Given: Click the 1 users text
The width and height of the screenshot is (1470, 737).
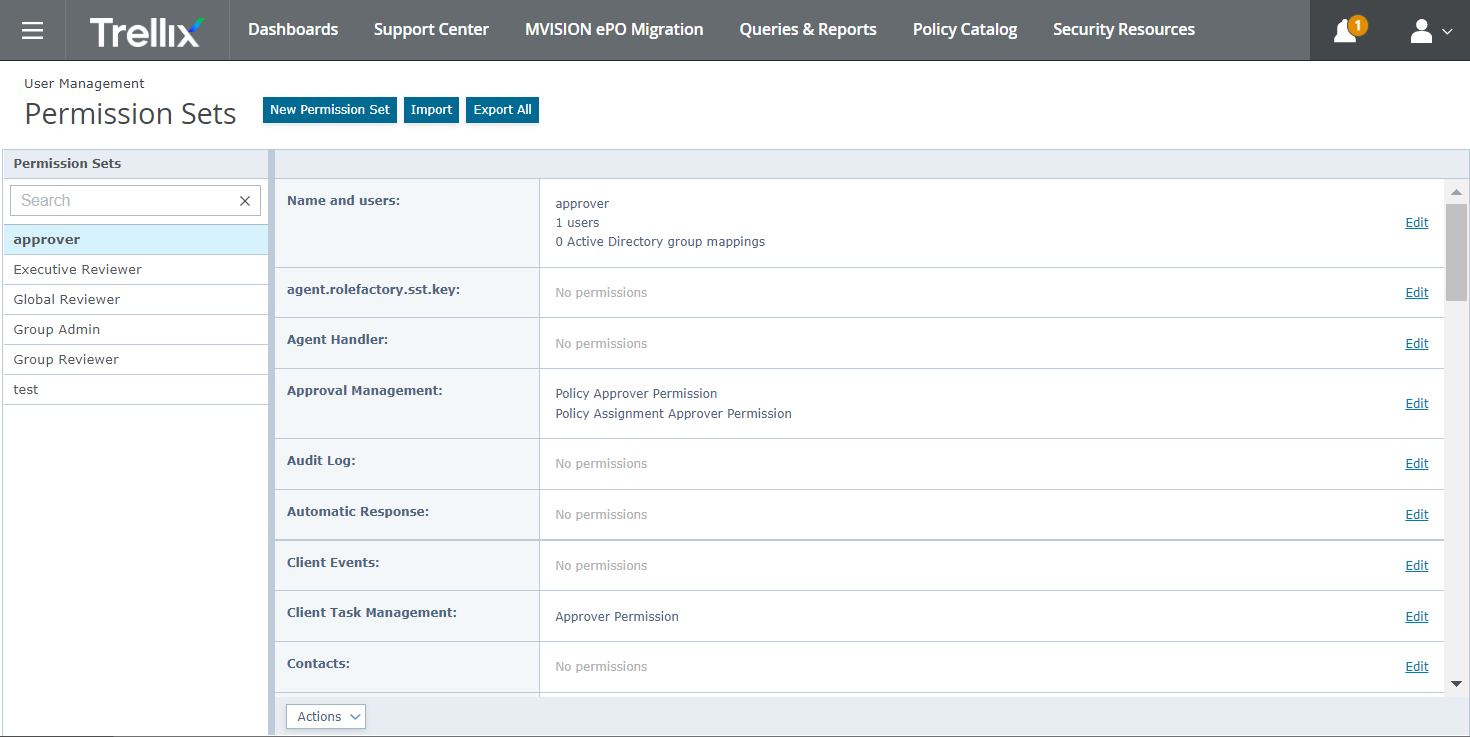Looking at the screenshot, I should (577, 223).
